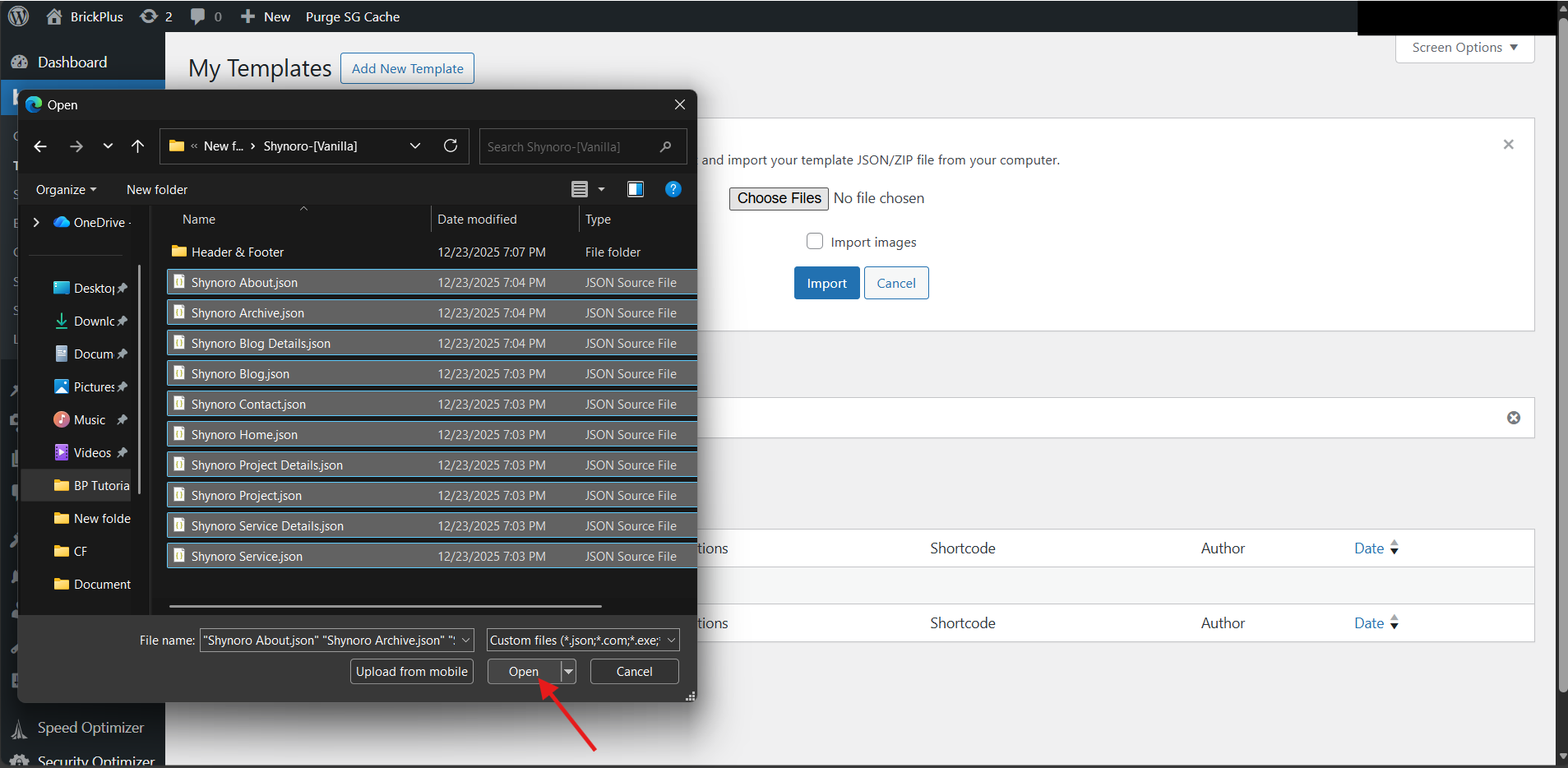Click the Choose Files button

click(x=779, y=198)
